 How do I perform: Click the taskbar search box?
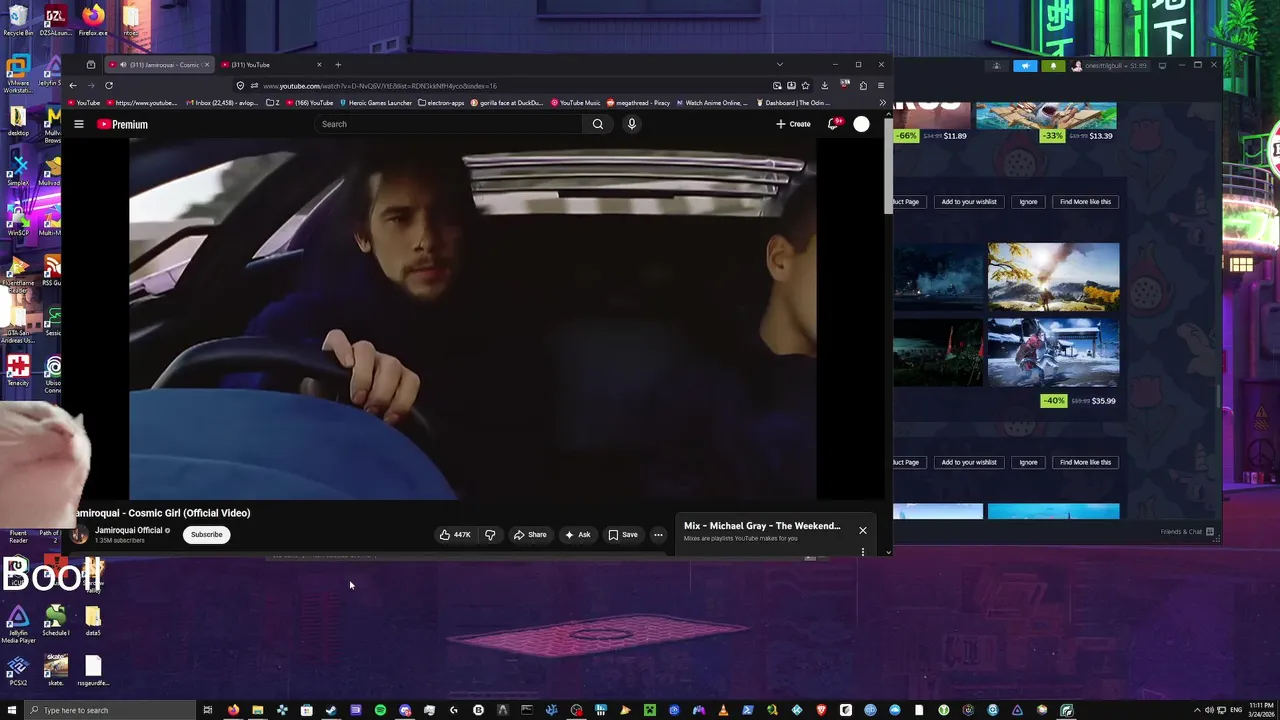click(109, 710)
